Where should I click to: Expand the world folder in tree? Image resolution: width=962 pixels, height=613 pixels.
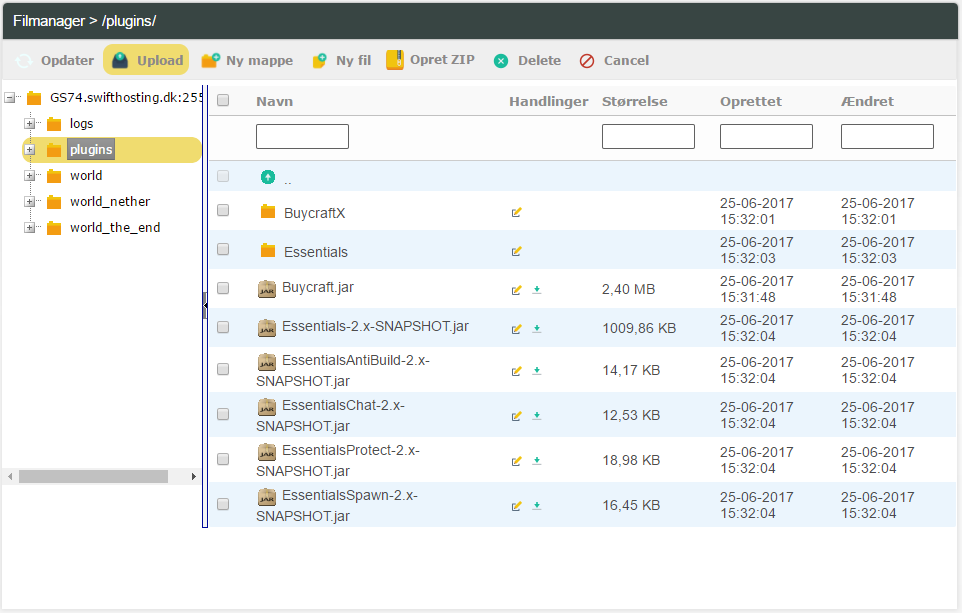pyautogui.click(x=29, y=175)
